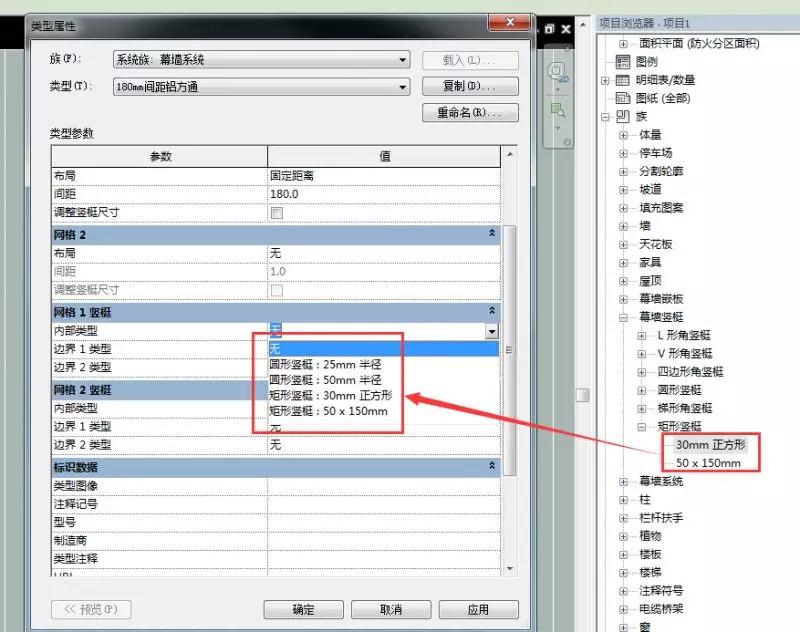Toggle the greyed 调整竖梃尺寸 checkbox under 网格 2
The image size is (800, 632).
[277, 290]
